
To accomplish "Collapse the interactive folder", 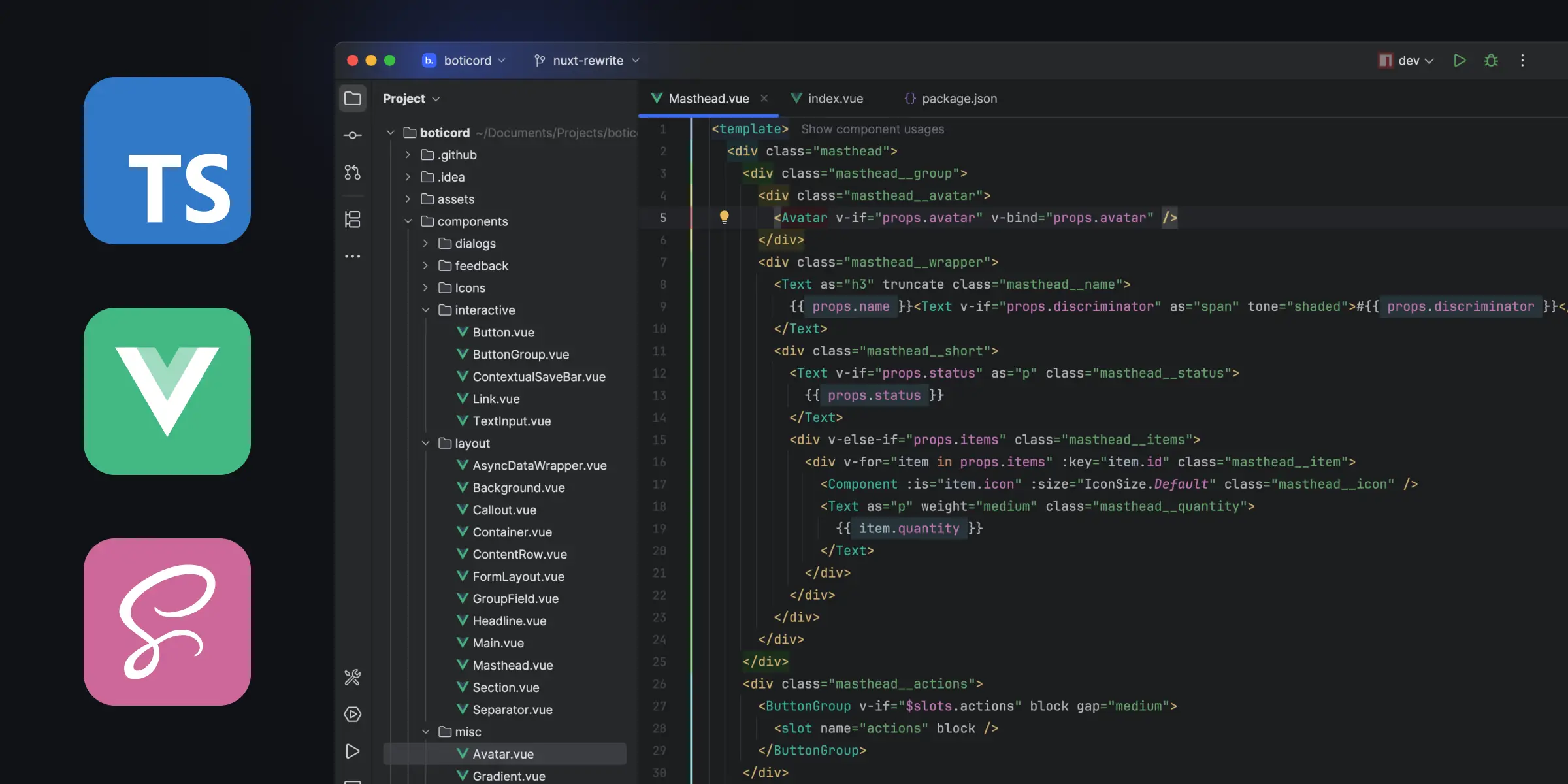I will [x=425, y=310].
